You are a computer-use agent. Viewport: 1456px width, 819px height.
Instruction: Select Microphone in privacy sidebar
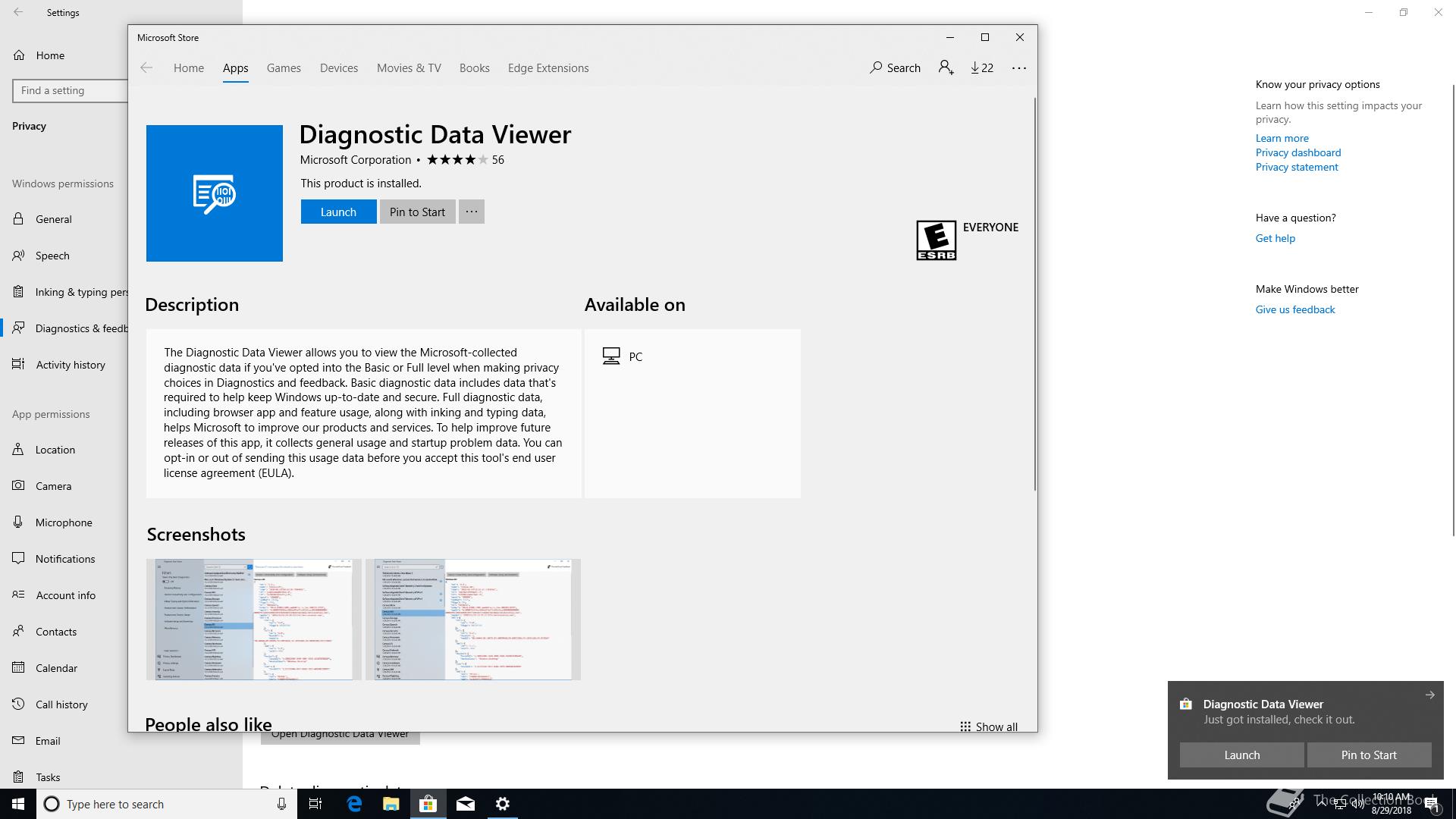click(64, 522)
